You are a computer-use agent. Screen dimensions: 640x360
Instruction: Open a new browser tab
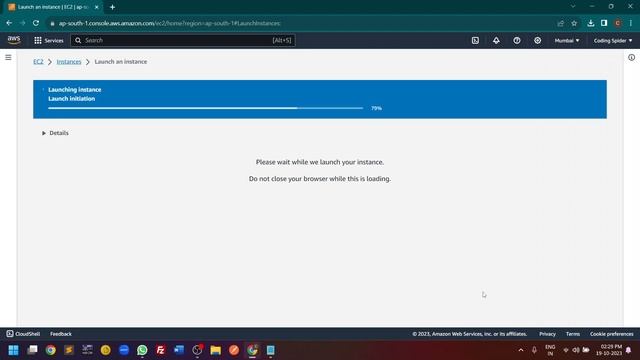pyautogui.click(x=112, y=7)
